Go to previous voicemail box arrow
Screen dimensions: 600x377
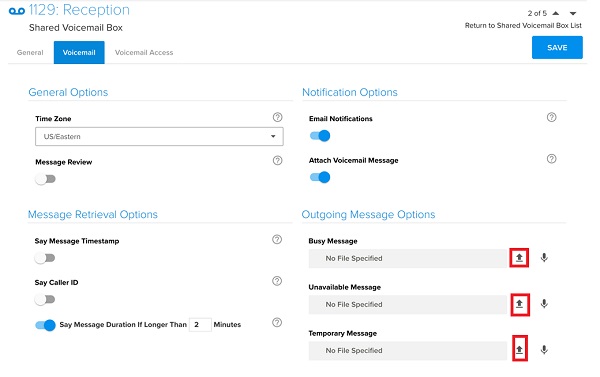click(556, 13)
